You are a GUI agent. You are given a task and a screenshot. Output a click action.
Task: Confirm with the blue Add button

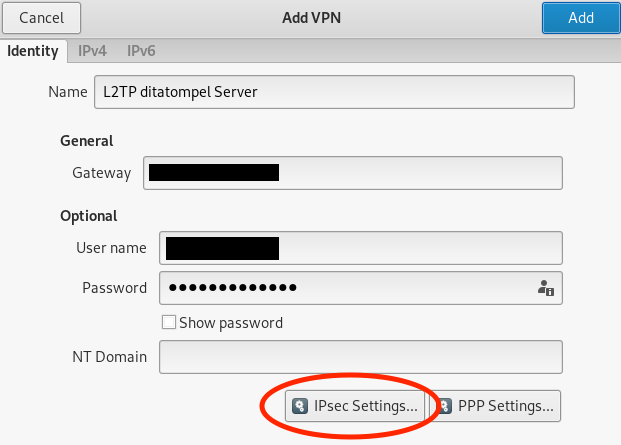[x=581, y=18]
